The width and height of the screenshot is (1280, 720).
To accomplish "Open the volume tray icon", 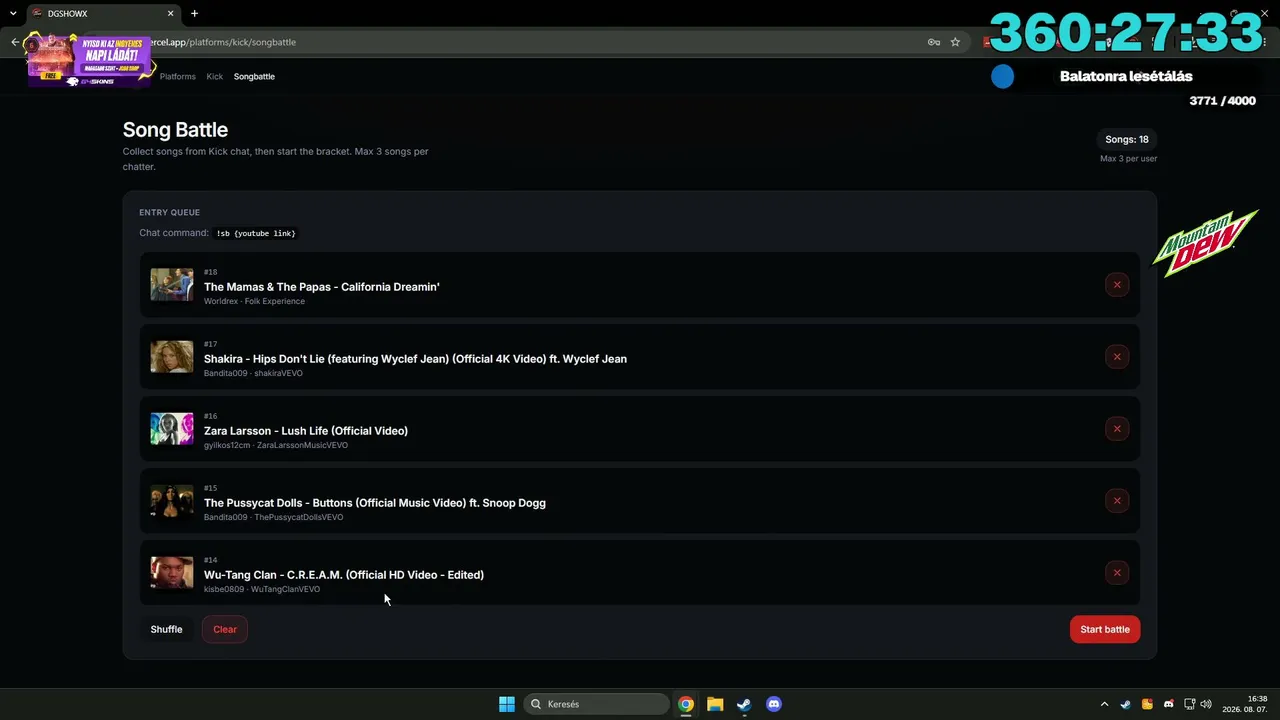I will (1206, 704).
